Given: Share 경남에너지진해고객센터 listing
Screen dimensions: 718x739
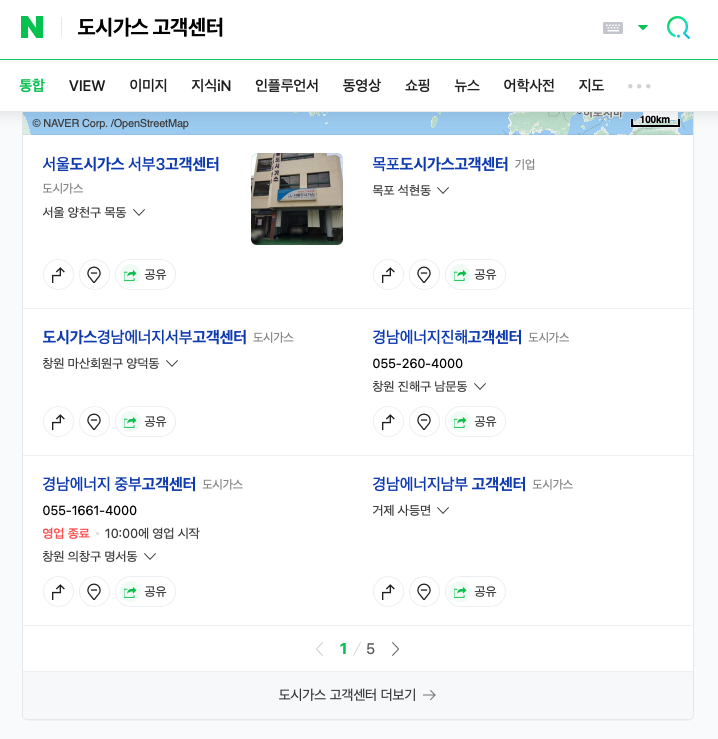Looking at the screenshot, I should (x=475, y=421).
